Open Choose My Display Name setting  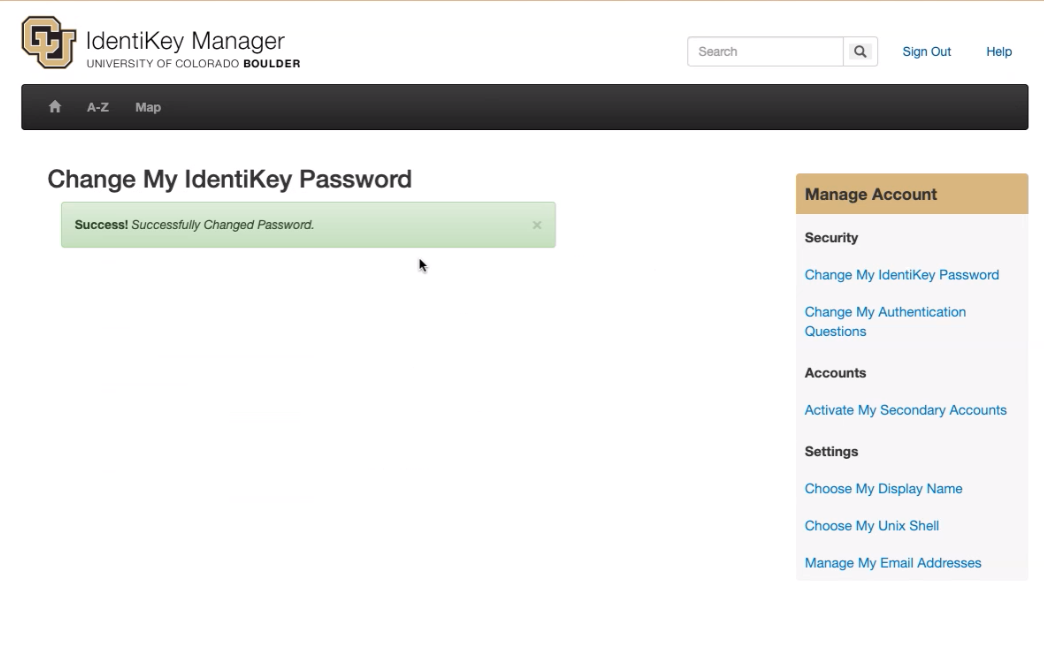tap(883, 489)
